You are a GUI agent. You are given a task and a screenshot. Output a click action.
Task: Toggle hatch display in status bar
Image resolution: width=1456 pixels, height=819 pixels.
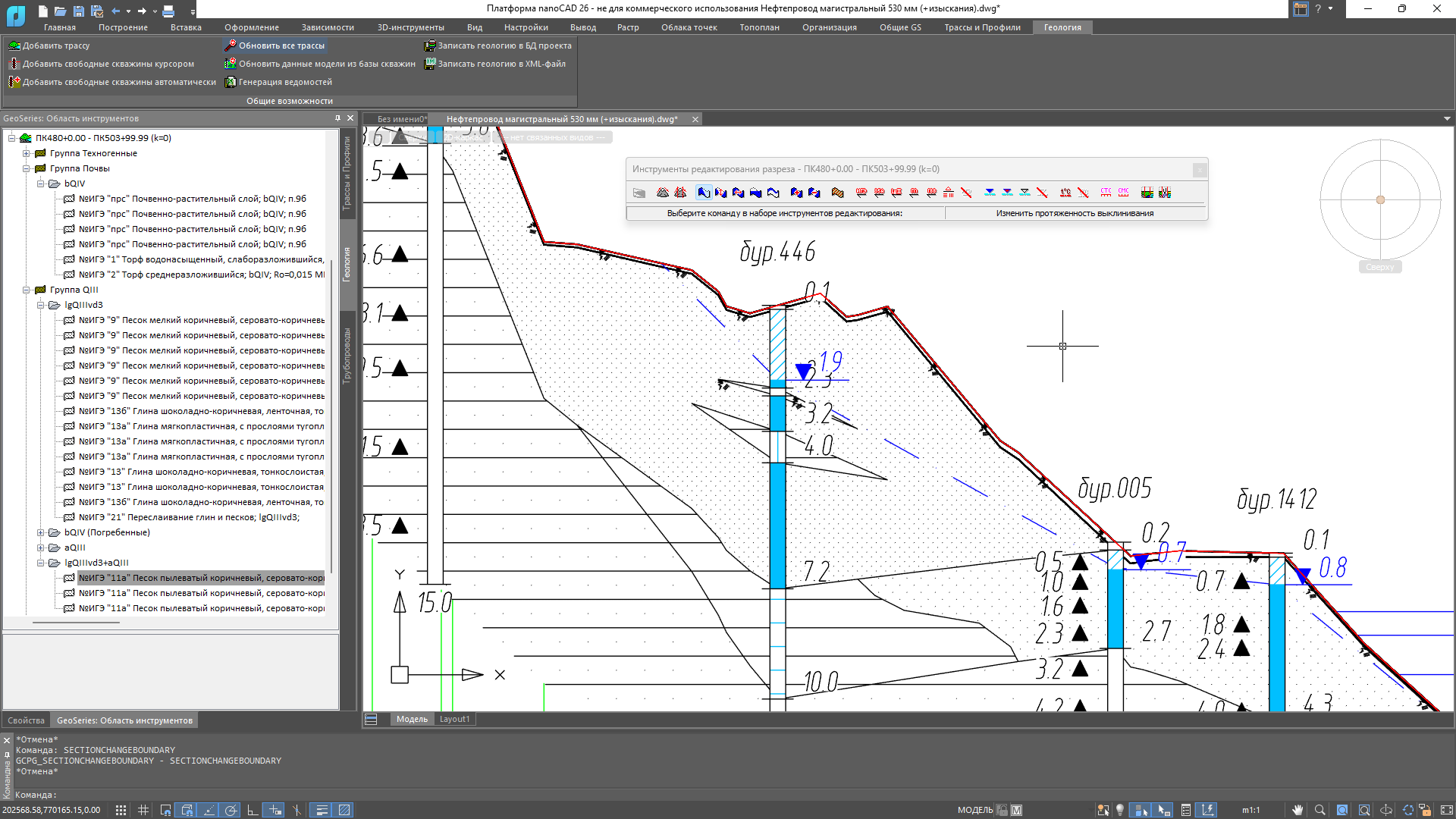(x=344, y=810)
